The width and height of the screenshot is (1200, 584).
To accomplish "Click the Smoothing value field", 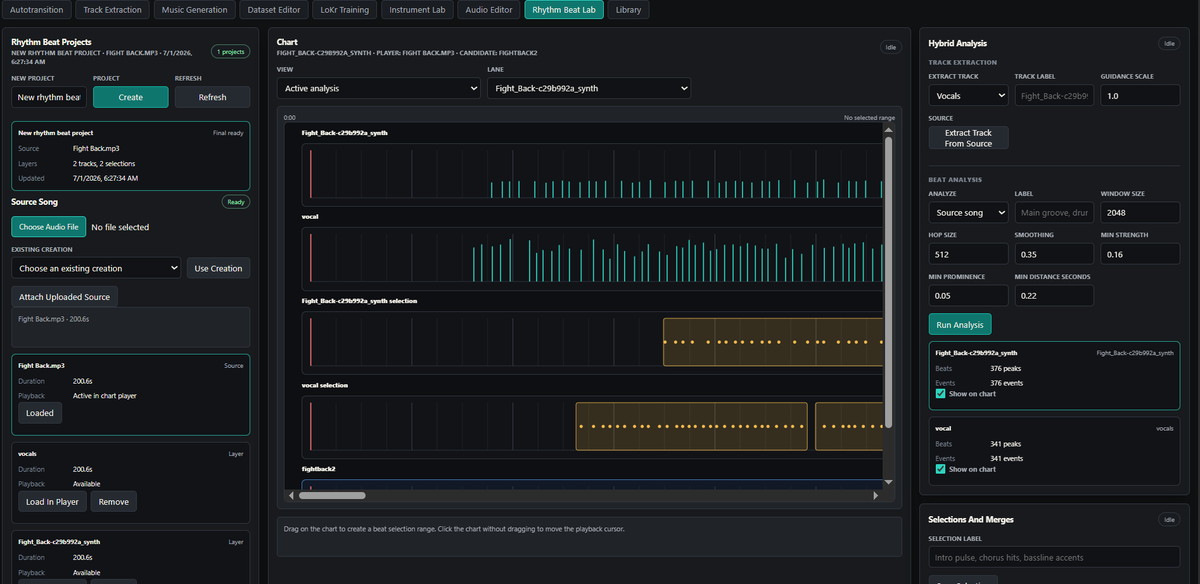I will click(1054, 254).
